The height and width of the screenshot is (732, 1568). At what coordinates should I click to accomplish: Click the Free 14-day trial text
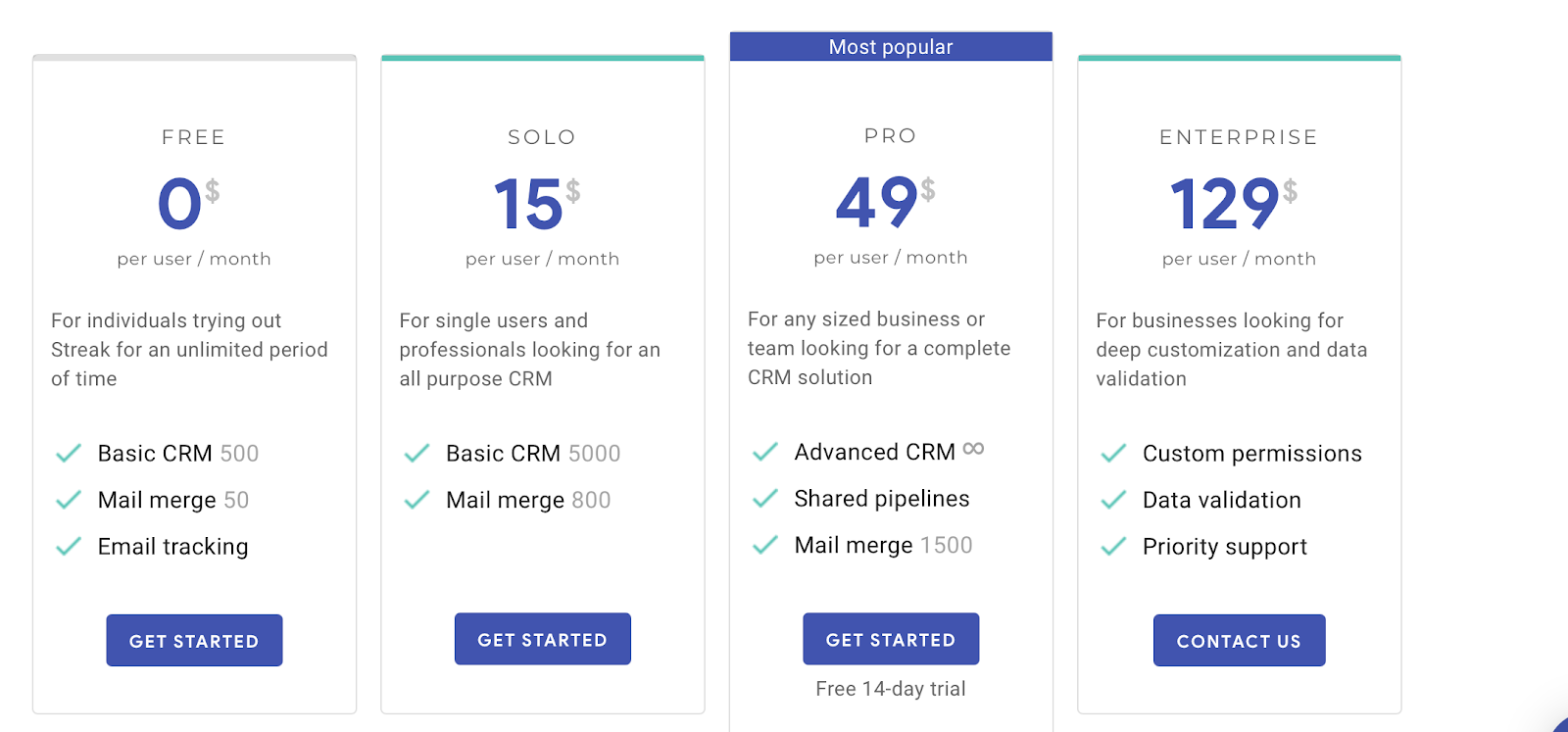coord(891,689)
